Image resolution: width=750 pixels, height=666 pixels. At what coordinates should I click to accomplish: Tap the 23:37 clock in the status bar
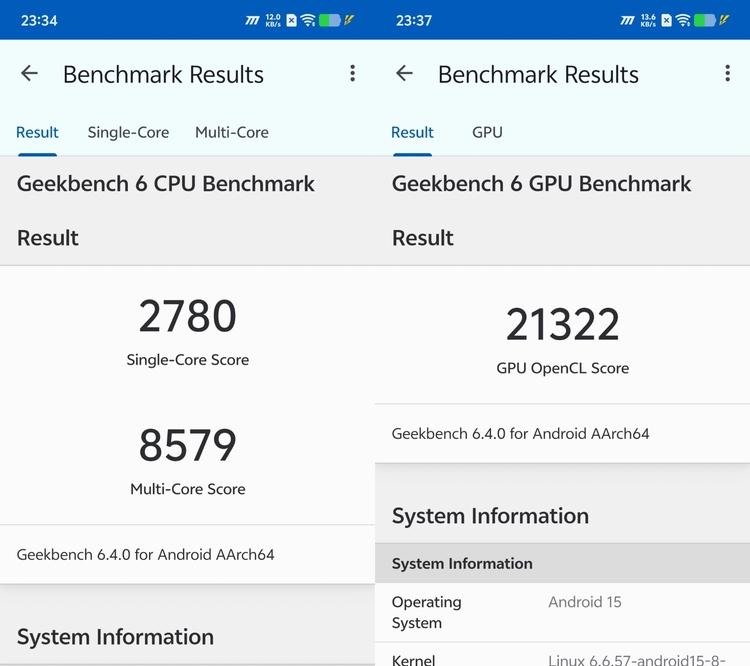(414, 21)
